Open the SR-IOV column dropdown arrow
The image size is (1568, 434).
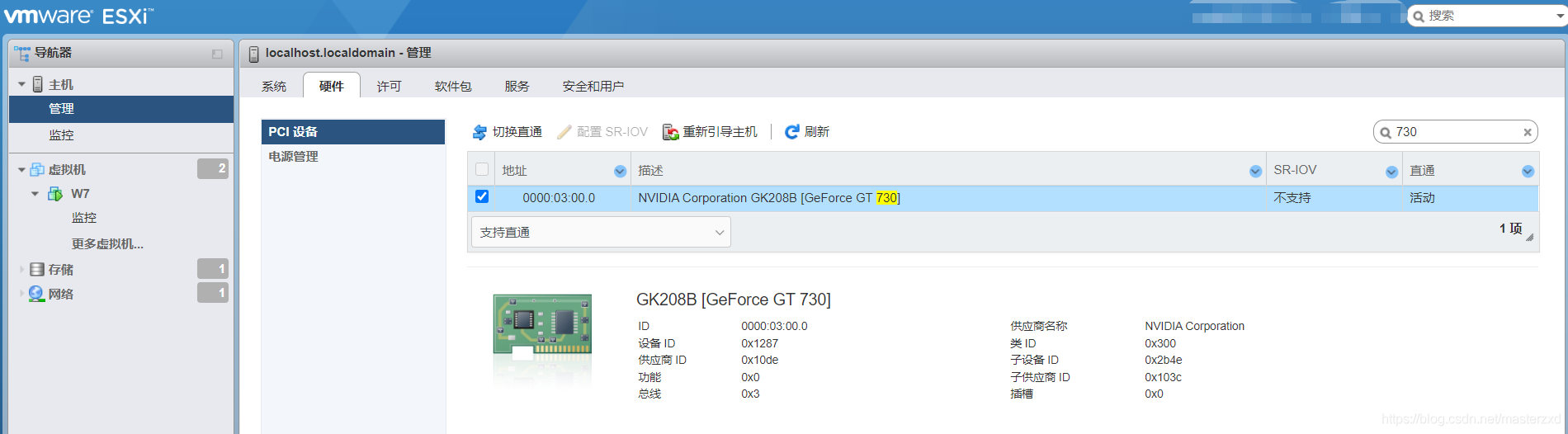click(x=1391, y=171)
